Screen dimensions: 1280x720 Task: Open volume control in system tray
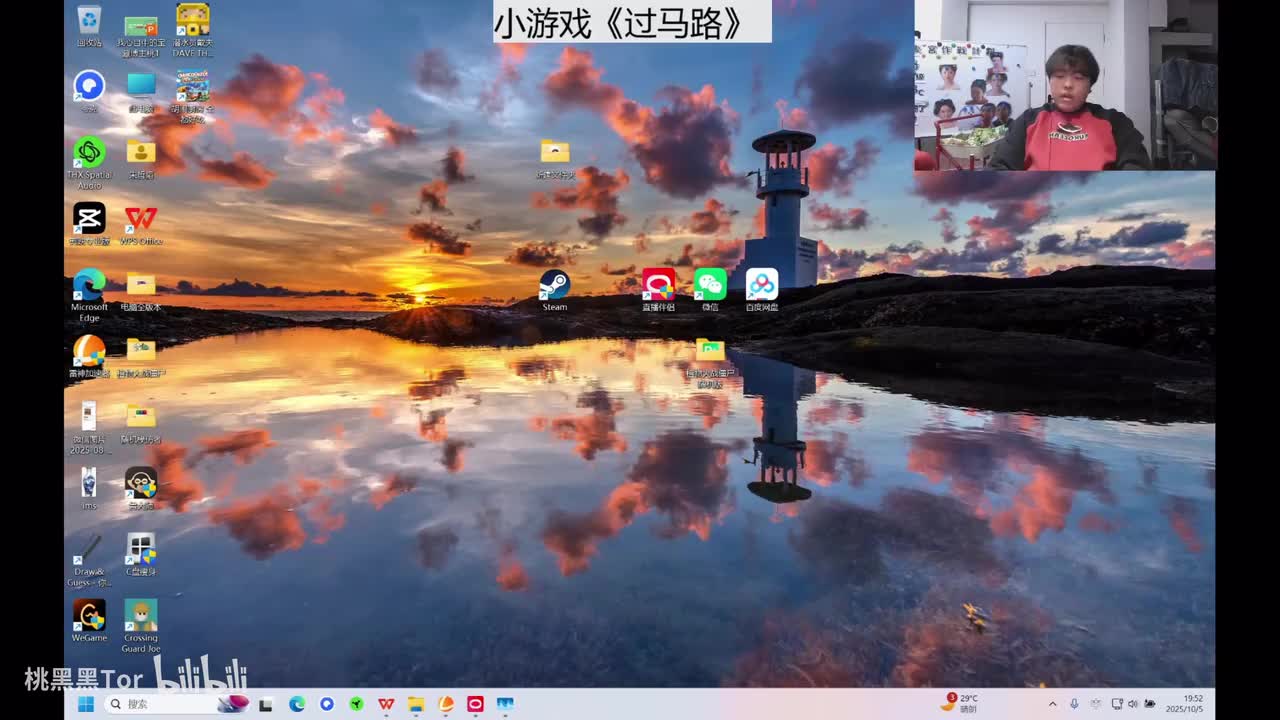(1133, 704)
